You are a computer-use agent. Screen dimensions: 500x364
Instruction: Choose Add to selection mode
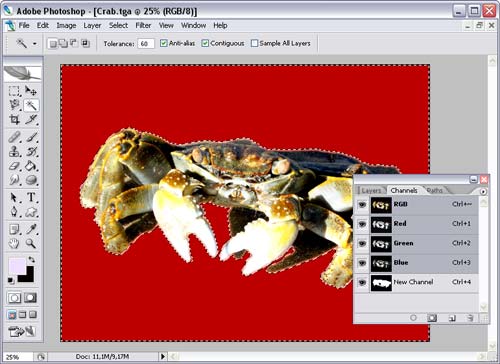pos(63,43)
